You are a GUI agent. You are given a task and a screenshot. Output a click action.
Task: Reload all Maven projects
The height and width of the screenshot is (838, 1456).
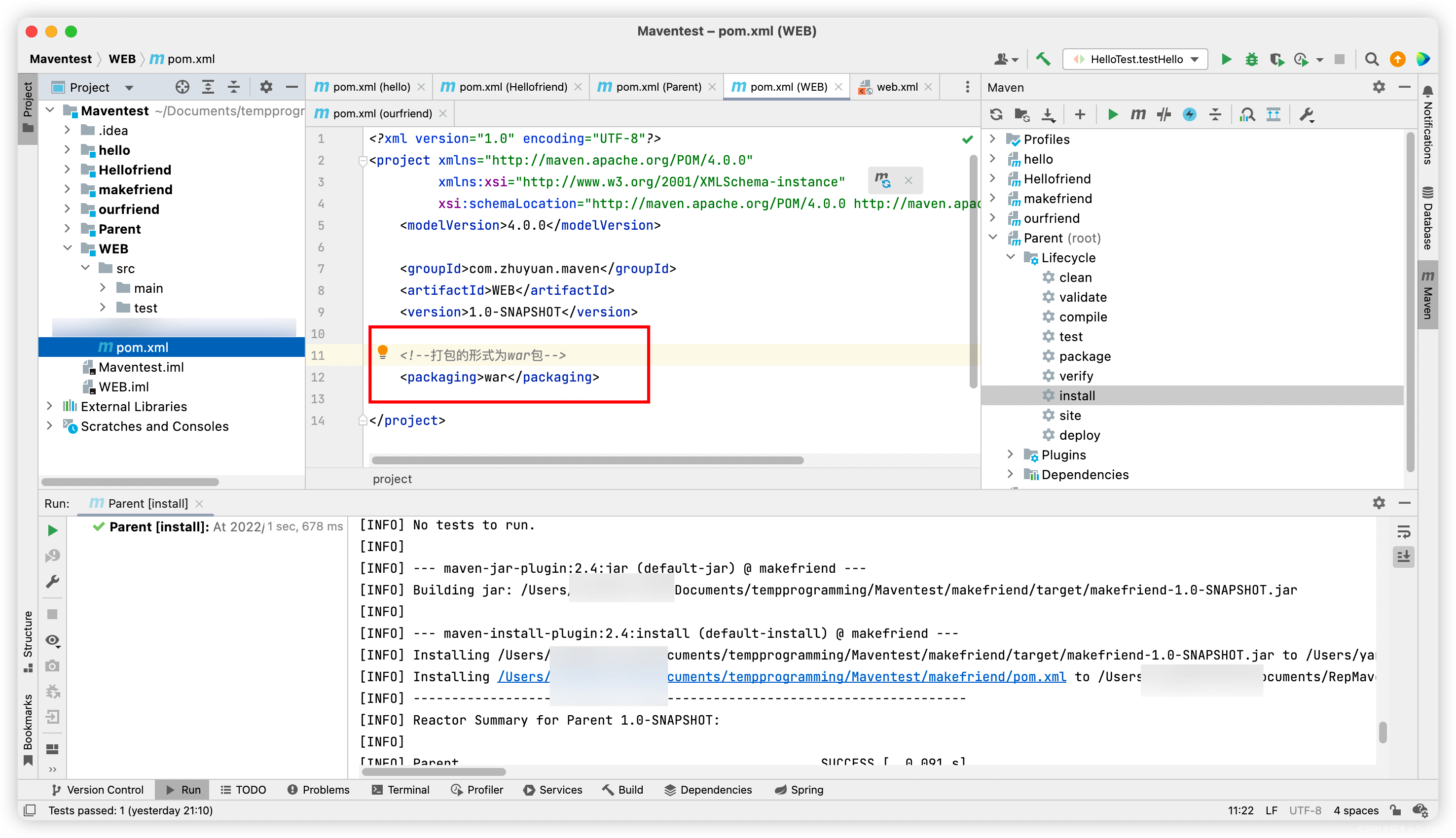(997, 114)
